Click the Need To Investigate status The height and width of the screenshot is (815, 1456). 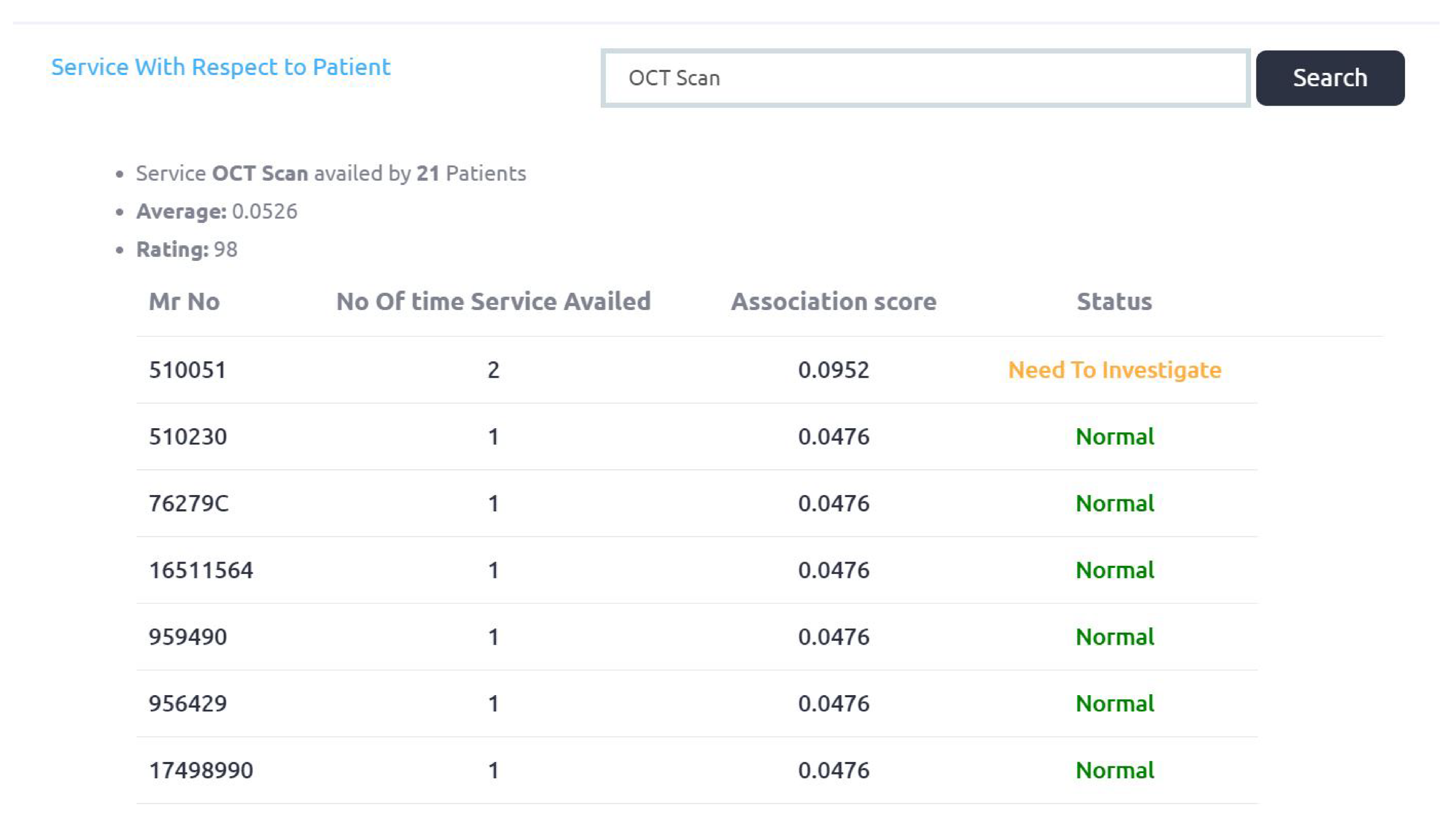pos(1114,370)
